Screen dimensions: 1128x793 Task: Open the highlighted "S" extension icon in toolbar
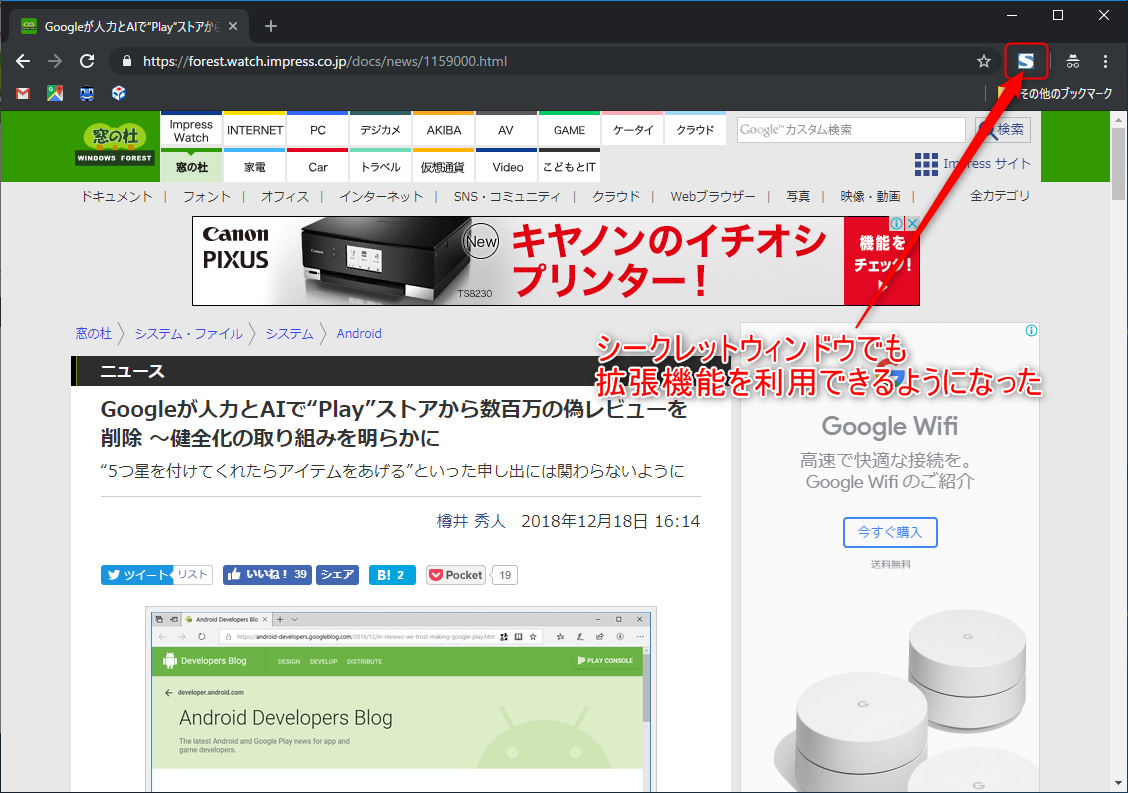[1026, 61]
